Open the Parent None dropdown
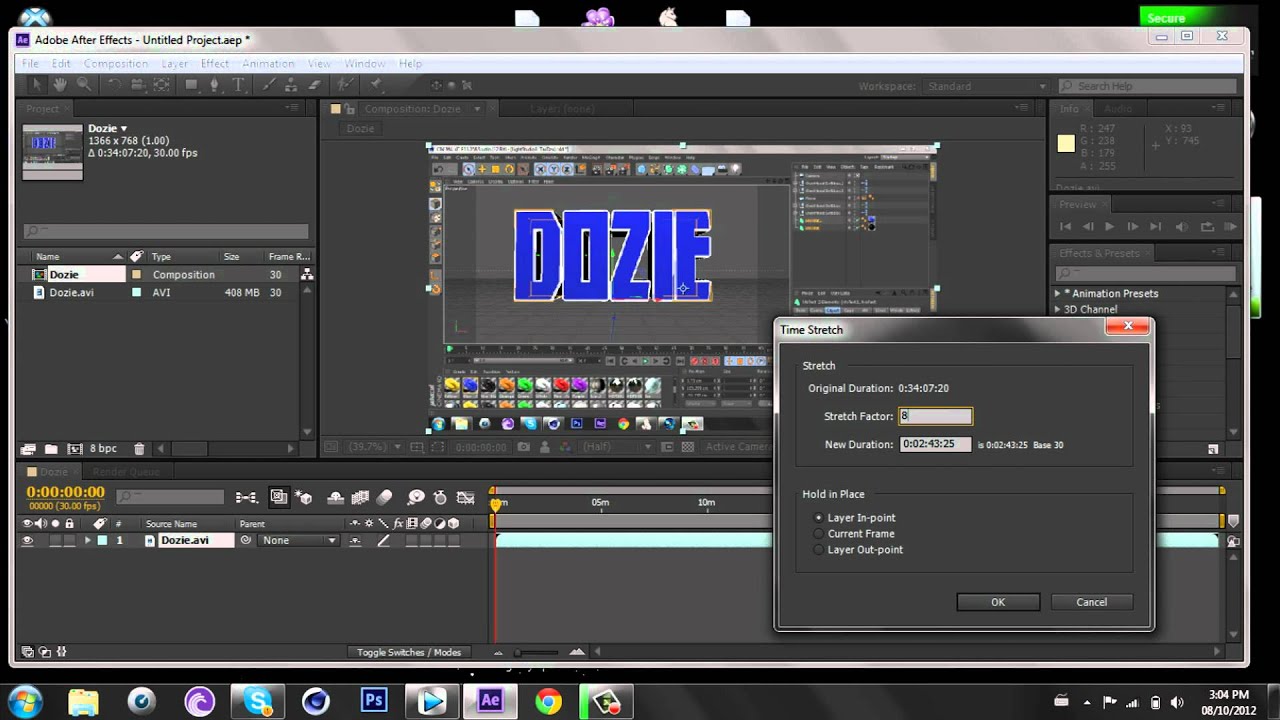The image size is (1280, 720). (x=299, y=541)
